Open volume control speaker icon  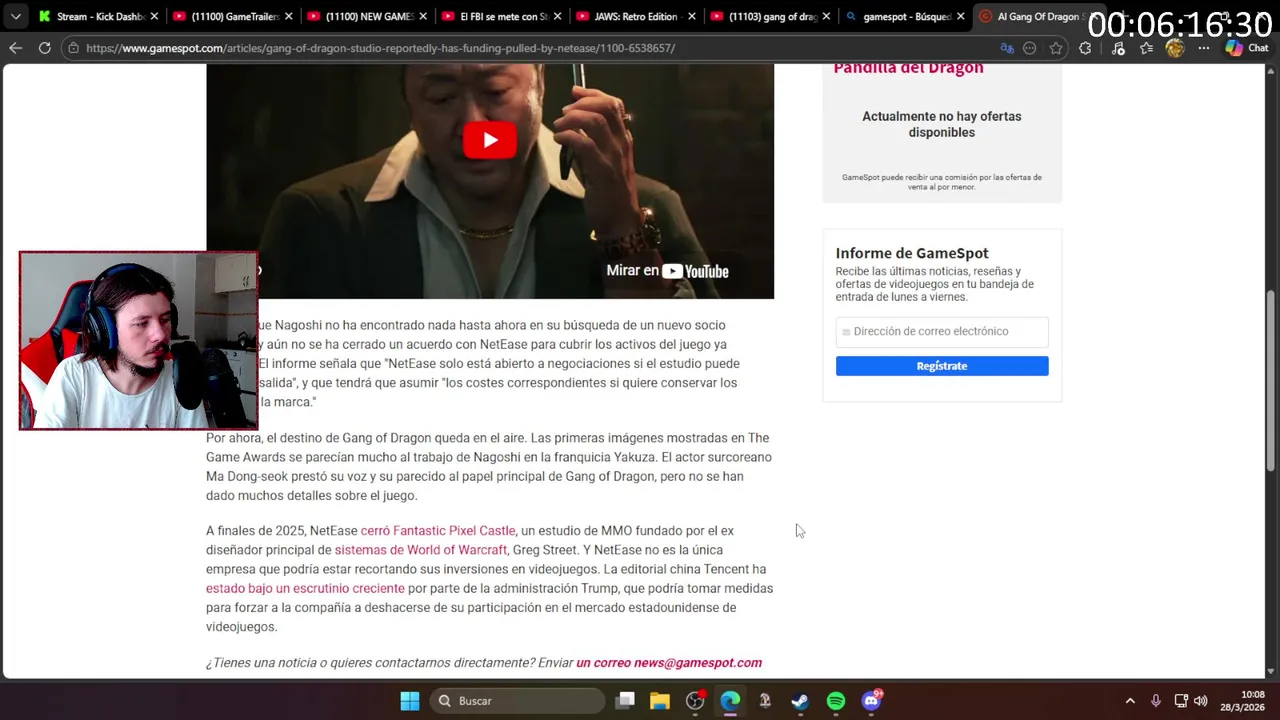click(x=1201, y=701)
